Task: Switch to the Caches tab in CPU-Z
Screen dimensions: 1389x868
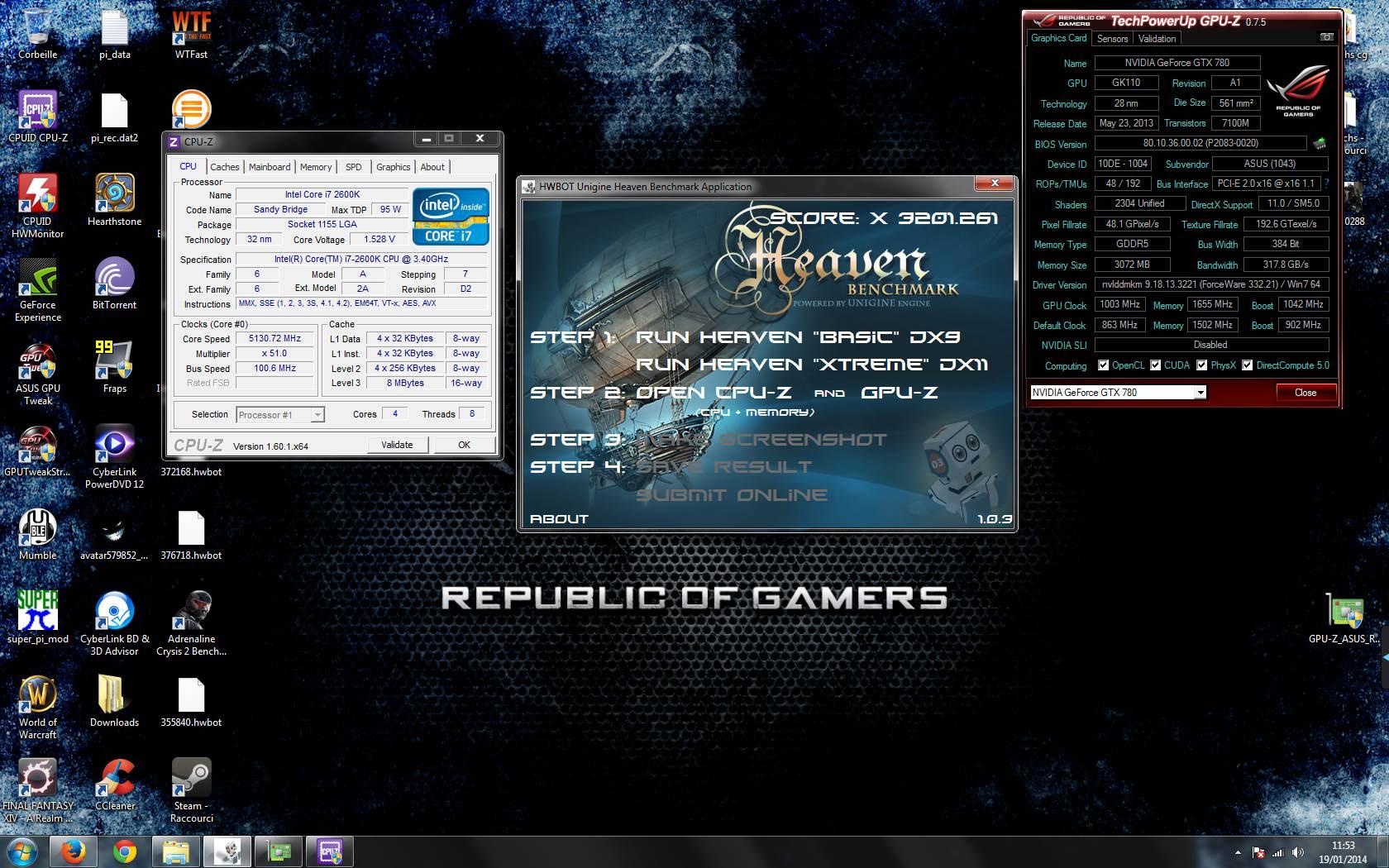Action: (x=224, y=167)
